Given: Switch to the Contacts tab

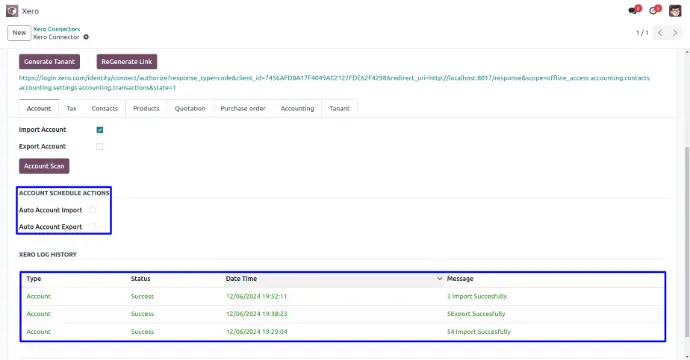Looking at the screenshot, I should coord(105,108).
